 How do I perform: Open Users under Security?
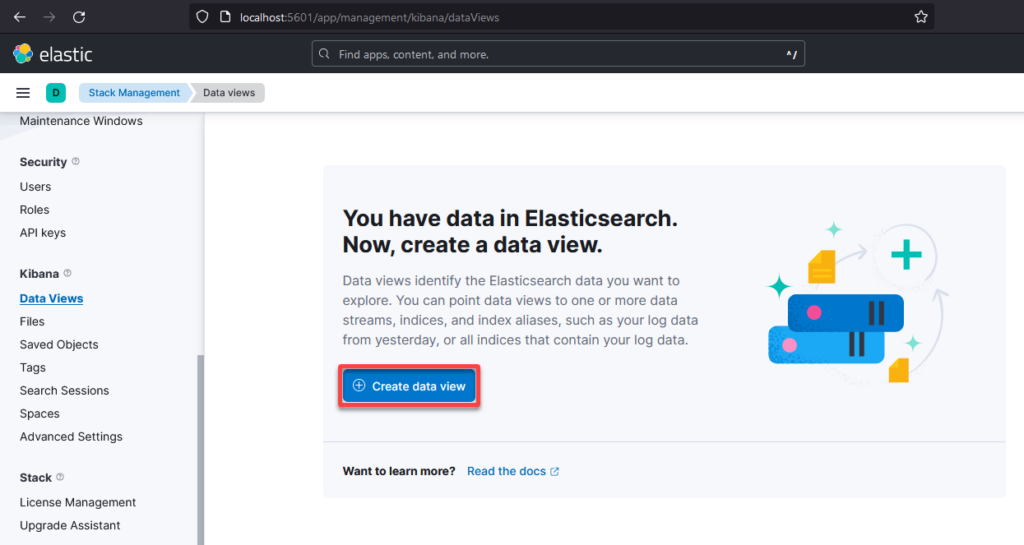pyautogui.click(x=35, y=187)
